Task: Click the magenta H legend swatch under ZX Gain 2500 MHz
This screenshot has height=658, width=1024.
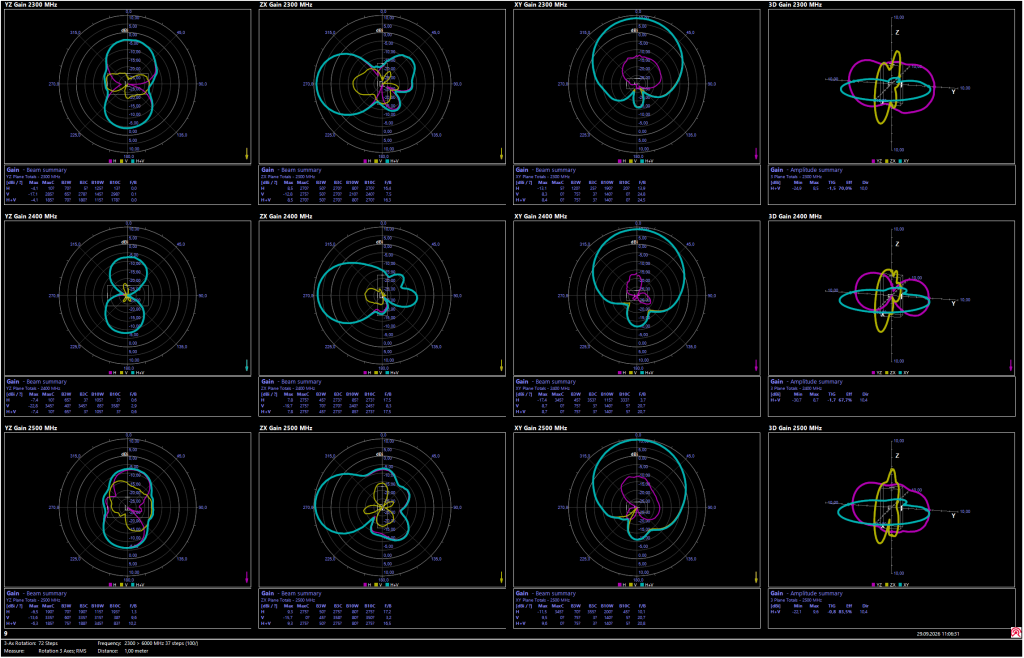Action: coord(365,584)
